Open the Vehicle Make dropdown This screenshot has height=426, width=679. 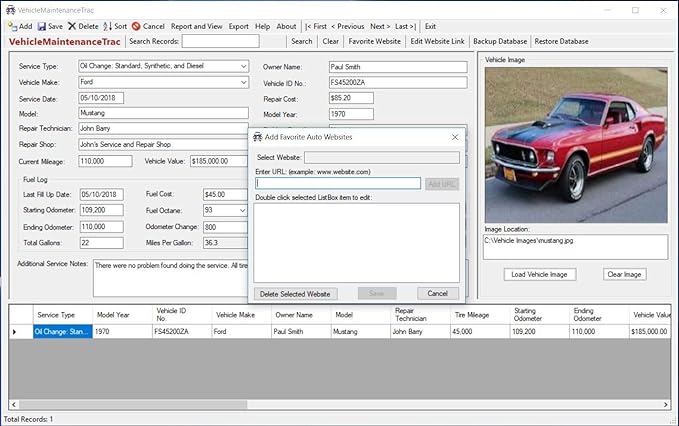[x=243, y=82]
